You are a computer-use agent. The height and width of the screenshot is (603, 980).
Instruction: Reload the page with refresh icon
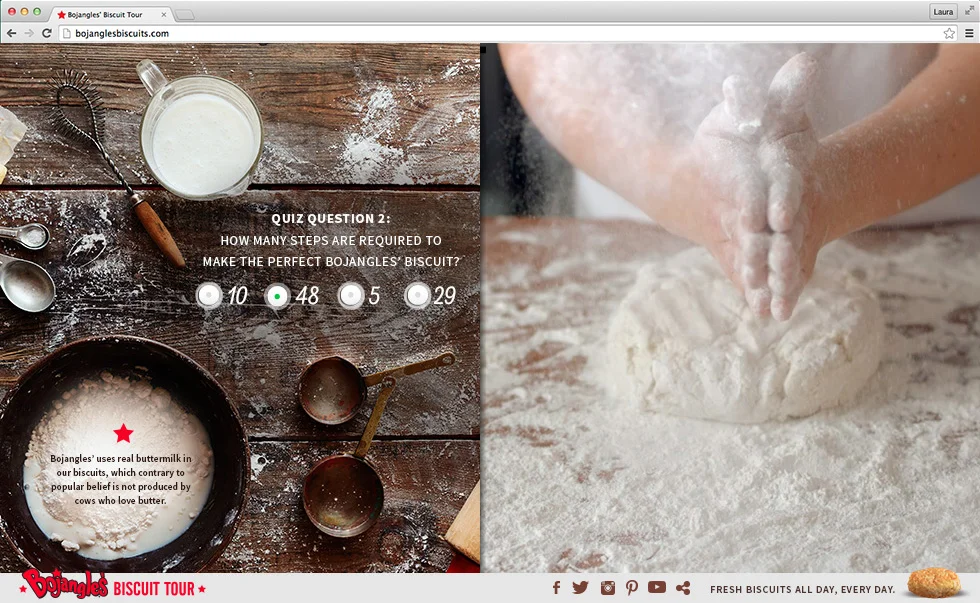click(x=47, y=33)
